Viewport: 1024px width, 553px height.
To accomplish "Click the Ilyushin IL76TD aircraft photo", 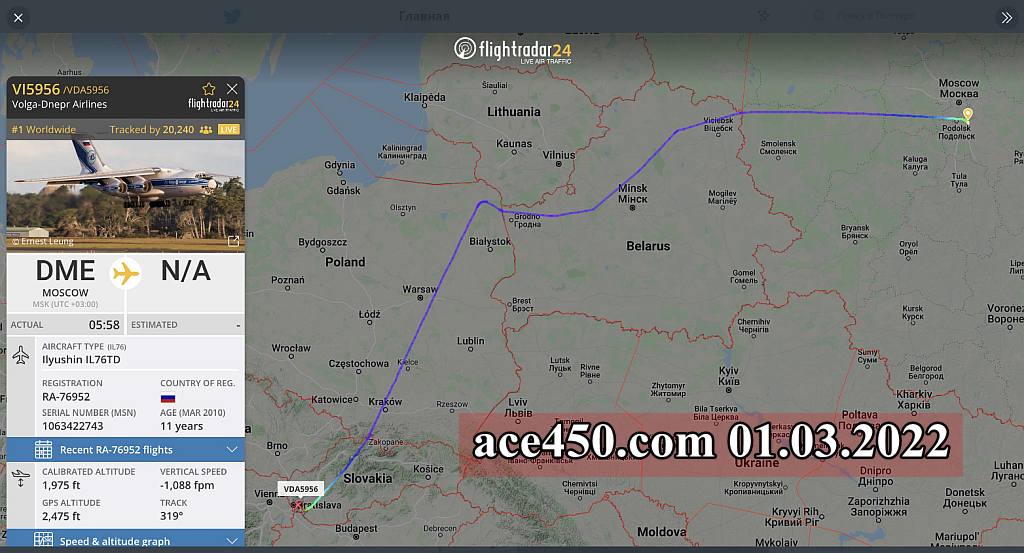I will [x=125, y=195].
